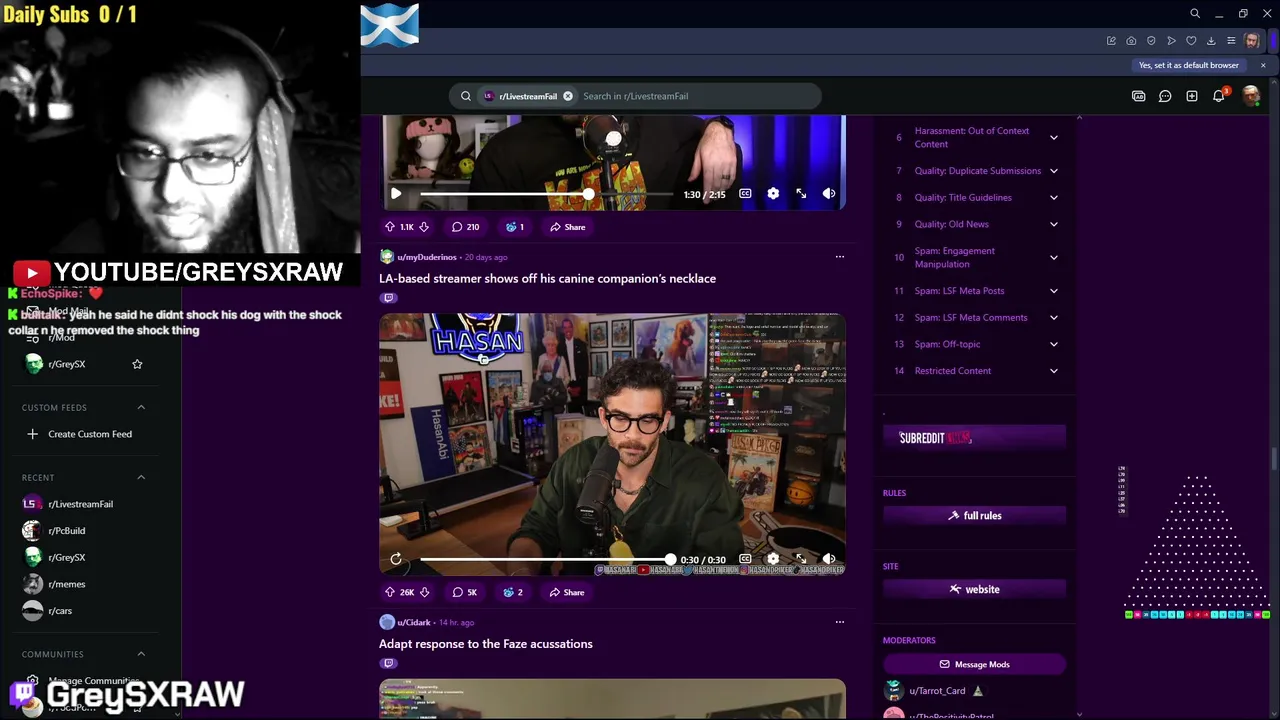Remove the r/LivestreamFail search filter chip
1280x720 pixels.
[568, 96]
